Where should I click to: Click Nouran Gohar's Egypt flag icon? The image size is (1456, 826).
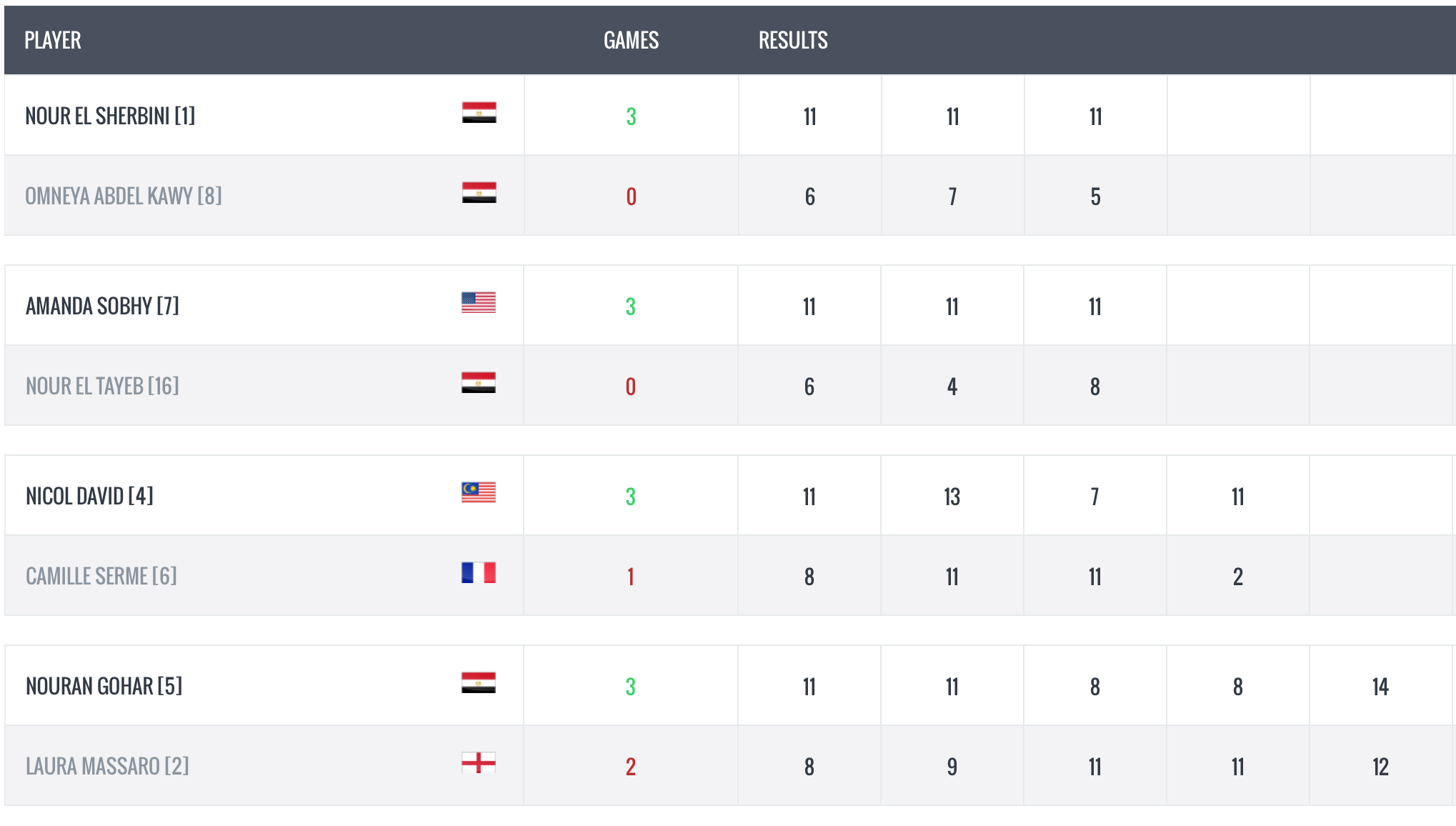coord(479,683)
